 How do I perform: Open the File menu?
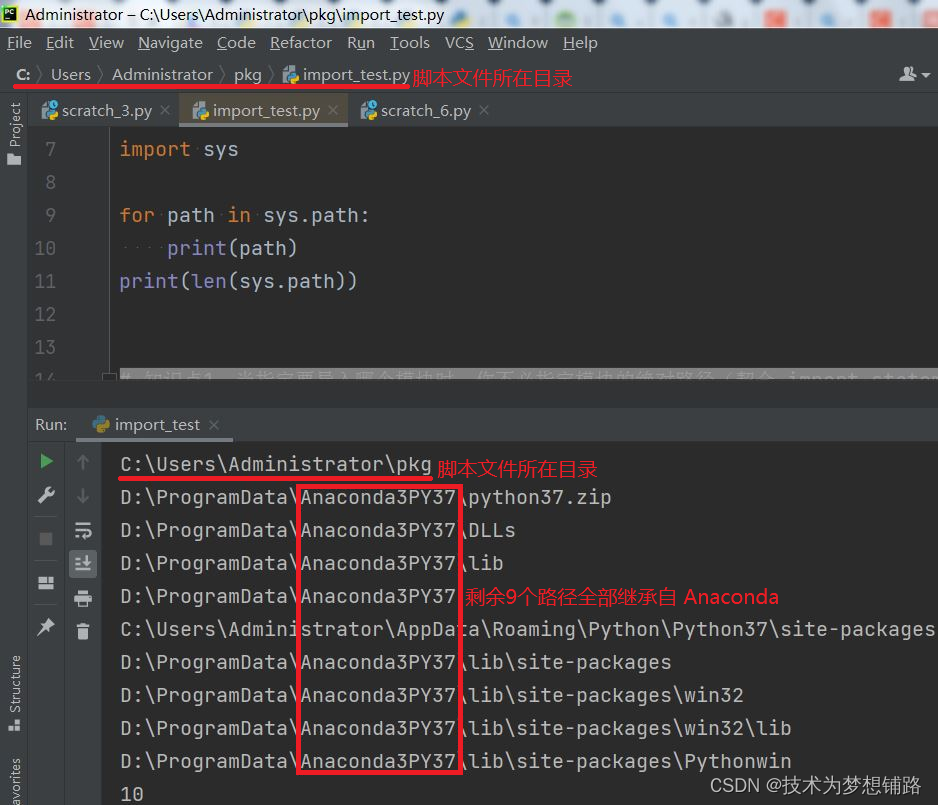pyautogui.click(x=19, y=43)
